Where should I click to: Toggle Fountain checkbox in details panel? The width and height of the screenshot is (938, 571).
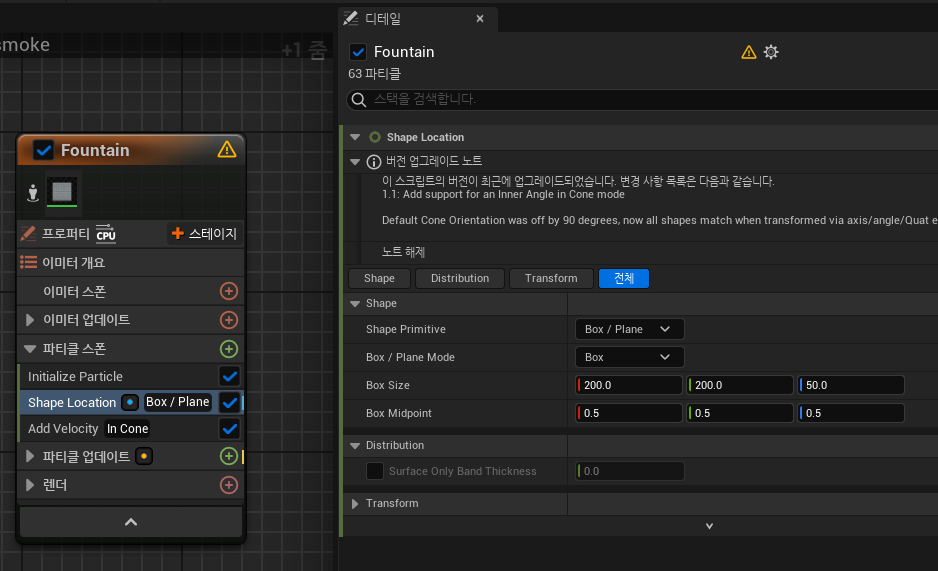[x=358, y=52]
